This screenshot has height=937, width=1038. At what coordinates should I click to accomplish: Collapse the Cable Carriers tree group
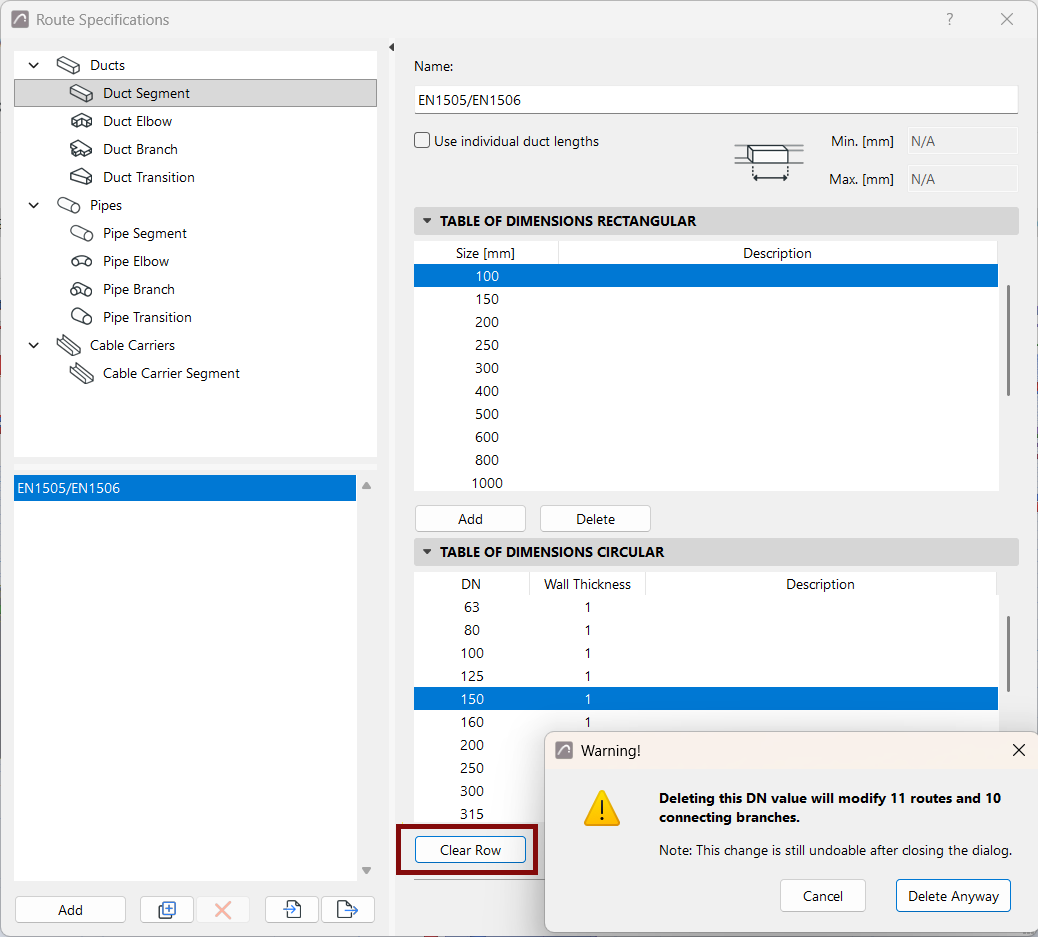point(34,345)
